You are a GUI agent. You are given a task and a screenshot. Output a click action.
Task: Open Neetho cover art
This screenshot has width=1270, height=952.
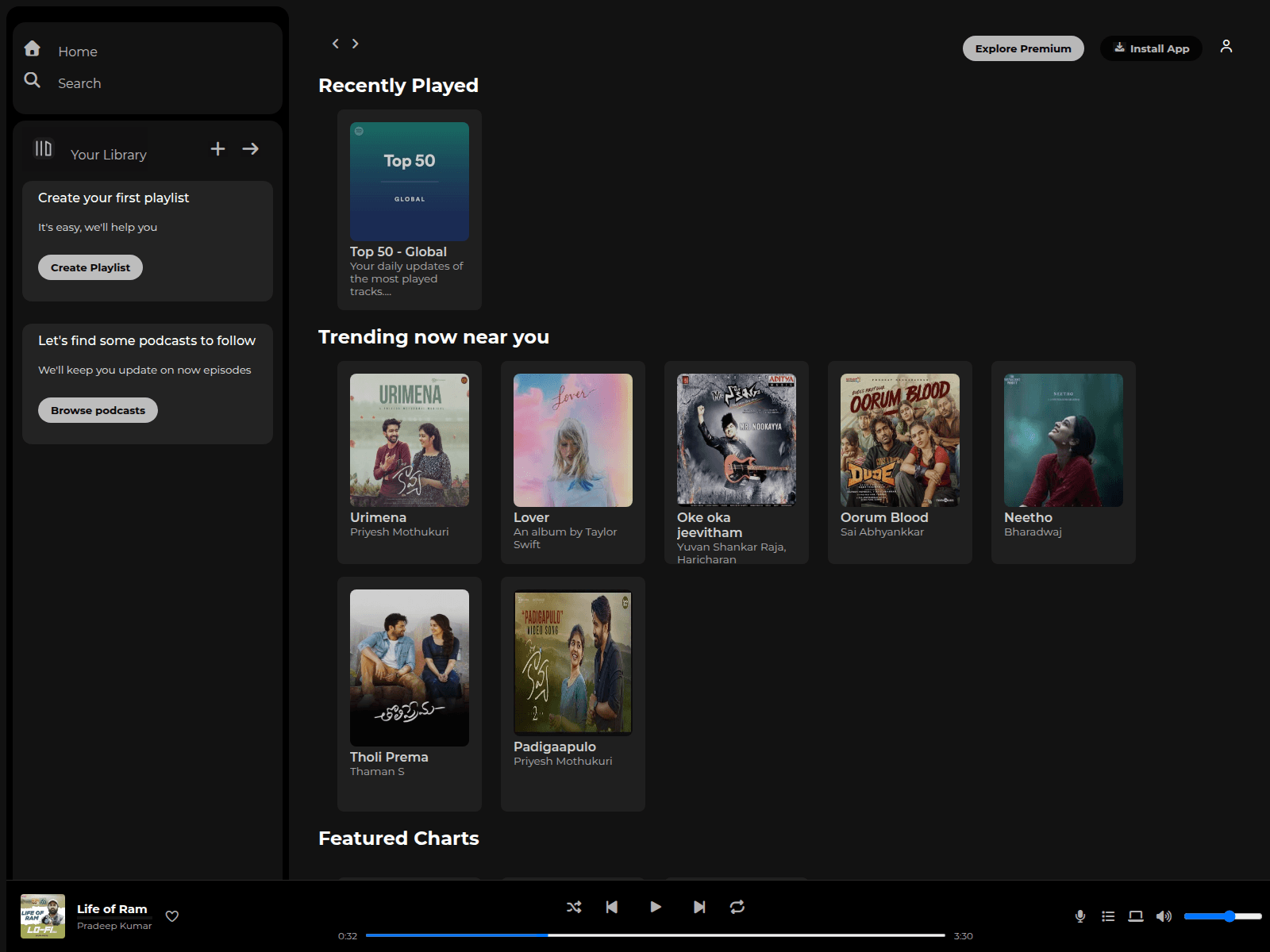pyautogui.click(x=1064, y=440)
